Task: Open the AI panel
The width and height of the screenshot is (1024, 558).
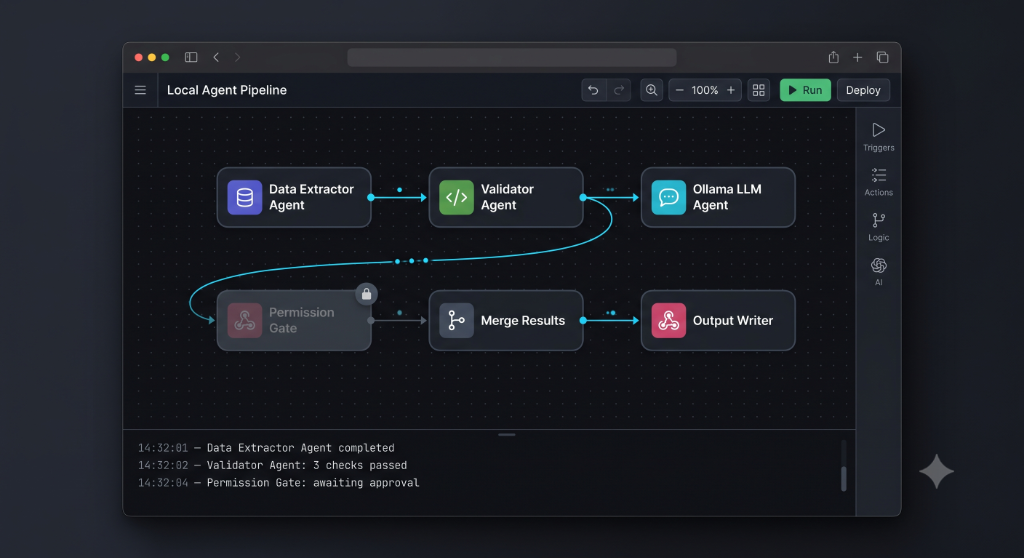Action: (878, 272)
